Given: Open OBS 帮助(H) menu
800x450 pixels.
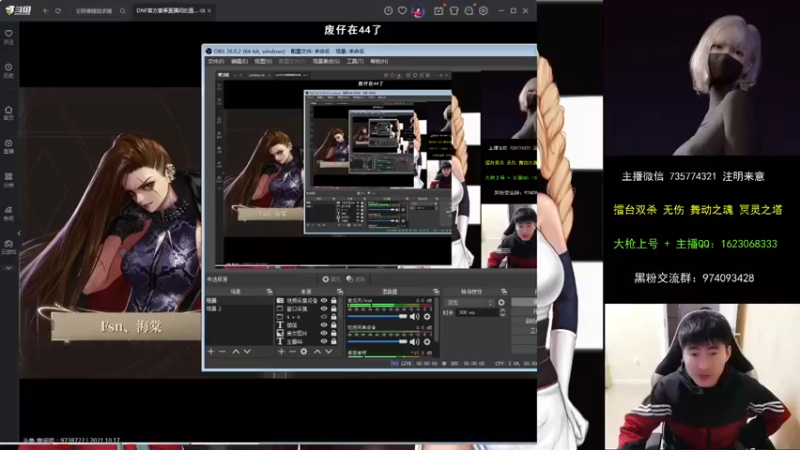Looking at the screenshot, I should click(x=379, y=61).
